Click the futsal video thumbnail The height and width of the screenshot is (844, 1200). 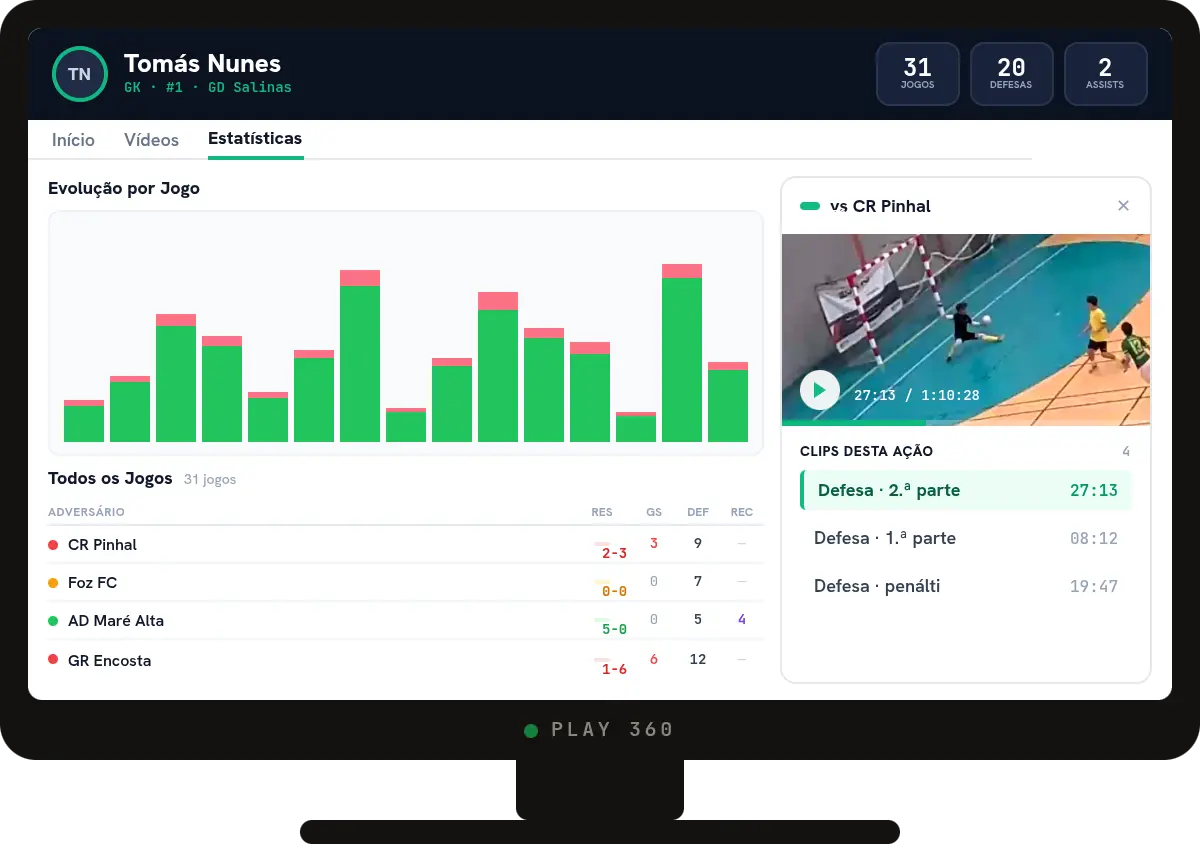point(966,330)
